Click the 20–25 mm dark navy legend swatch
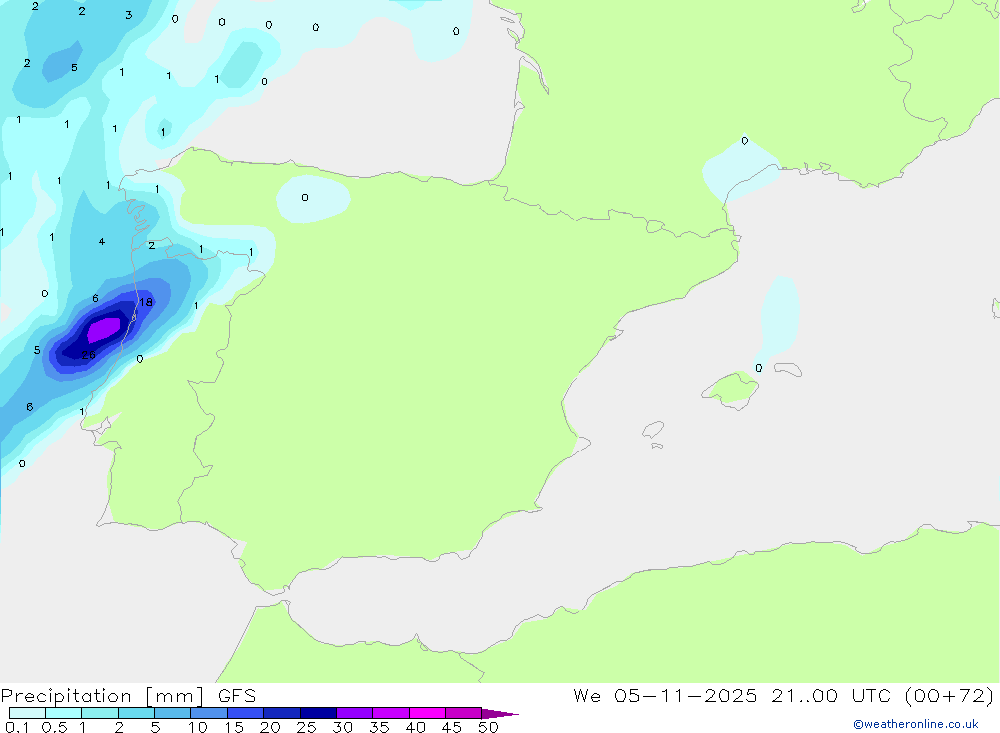The height and width of the screenshot is (733, 1000). (282, 713)
